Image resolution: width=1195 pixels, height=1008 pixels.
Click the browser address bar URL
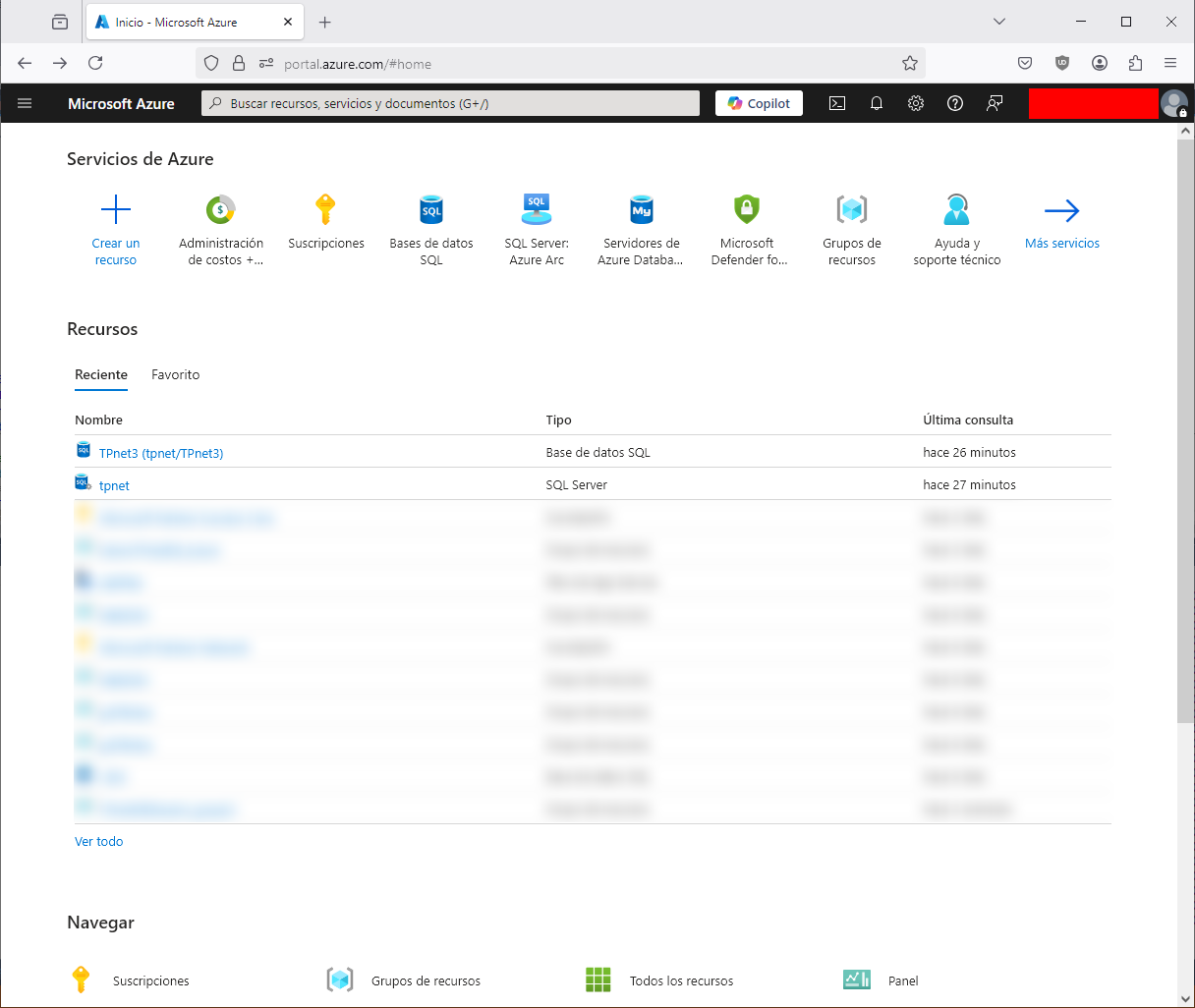click(x=358, y=64)
